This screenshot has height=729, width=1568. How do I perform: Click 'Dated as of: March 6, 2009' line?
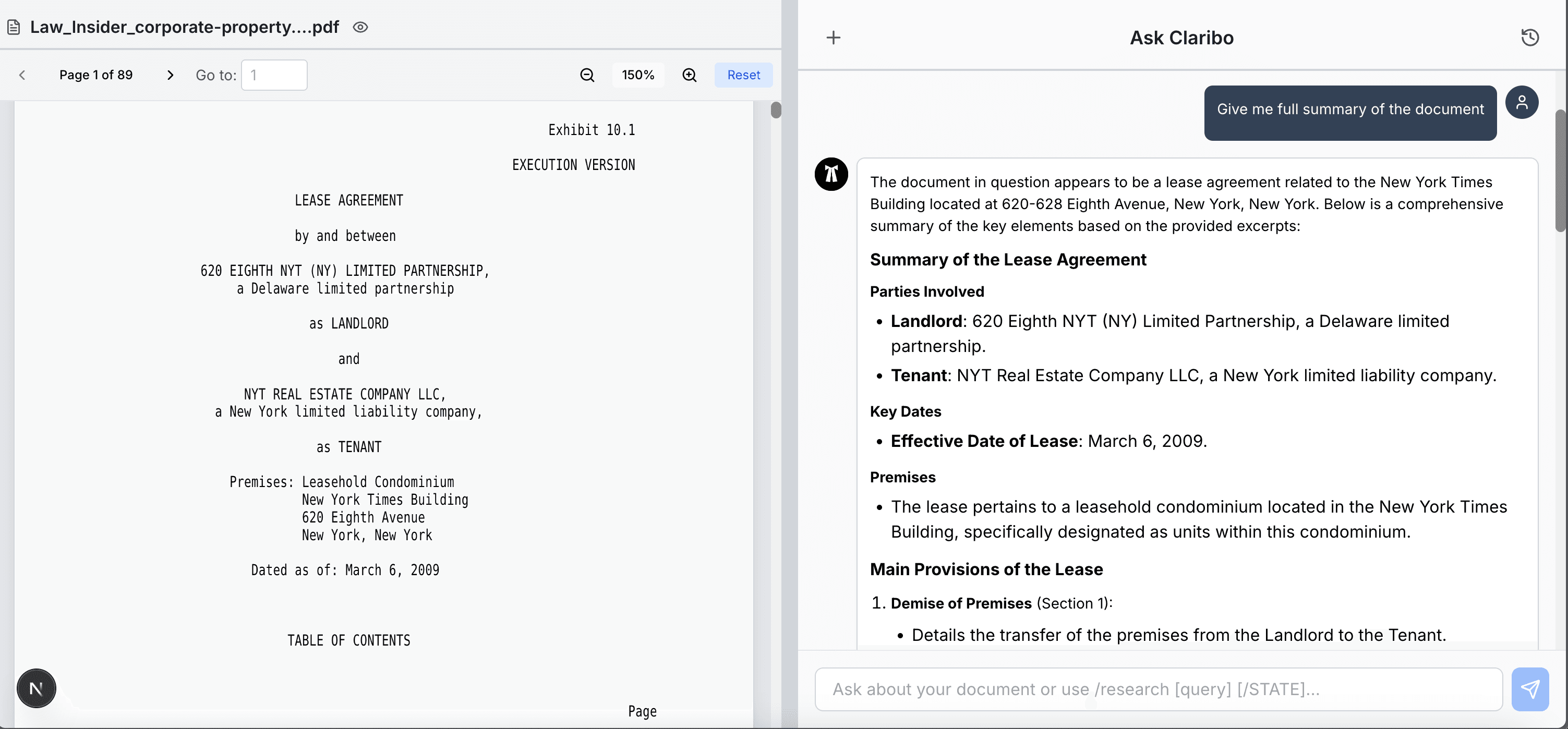pyautogui.click(x=345, y=570)
